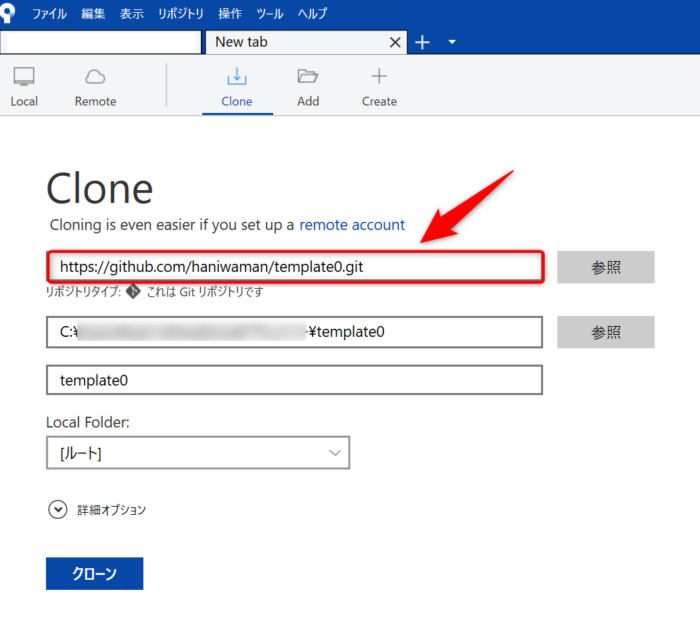Click 参照 button beside destination path
Viewport: 700px width, 621px height.
click(x=605, y=332)
